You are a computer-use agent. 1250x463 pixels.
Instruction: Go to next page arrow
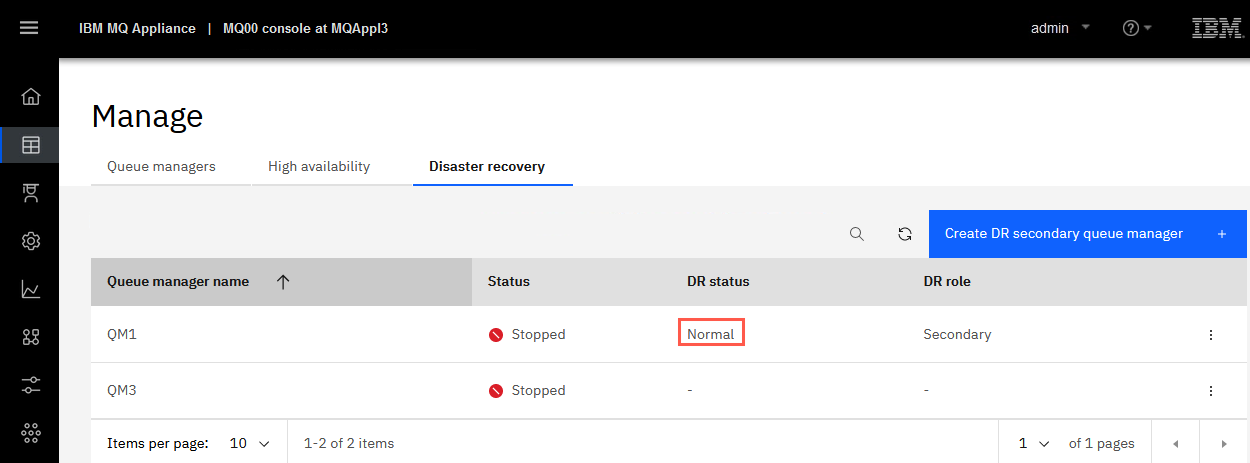point(1224,443)
